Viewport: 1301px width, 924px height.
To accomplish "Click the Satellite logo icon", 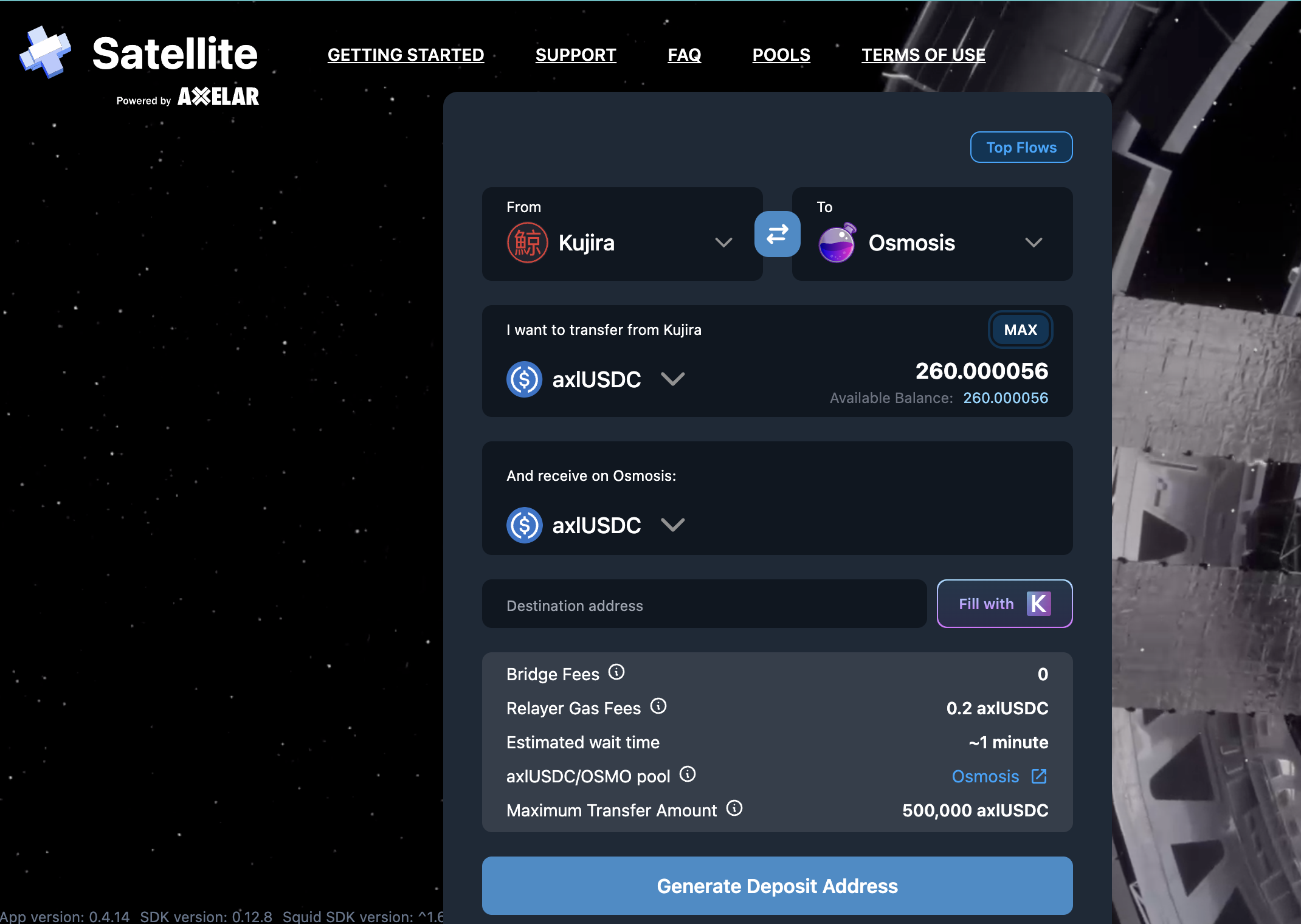I will (45, 52).
